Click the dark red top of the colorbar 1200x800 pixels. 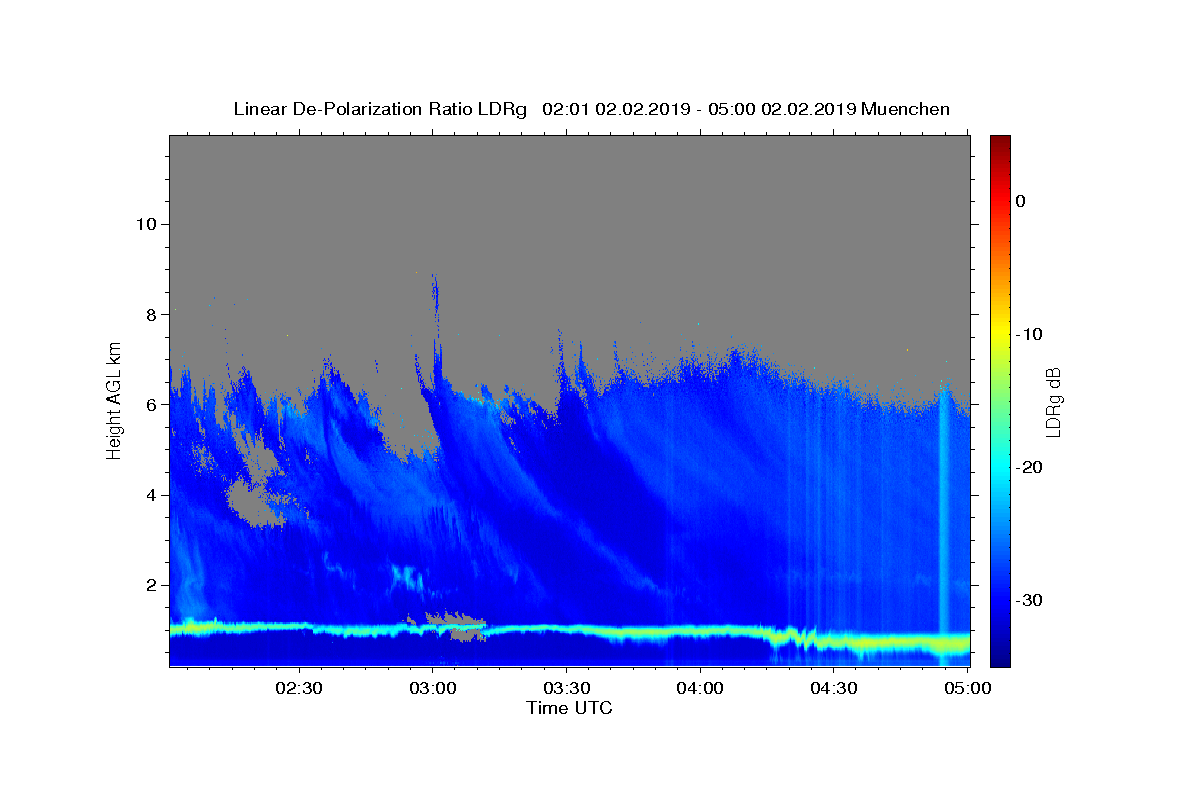[x=1000, y=145]
